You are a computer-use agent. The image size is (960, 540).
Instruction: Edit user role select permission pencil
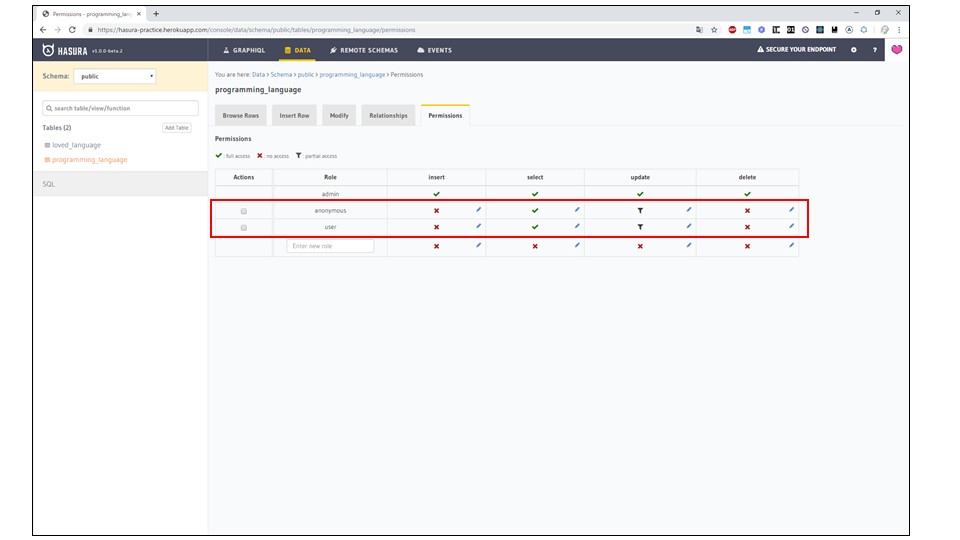tap(577, 226)
